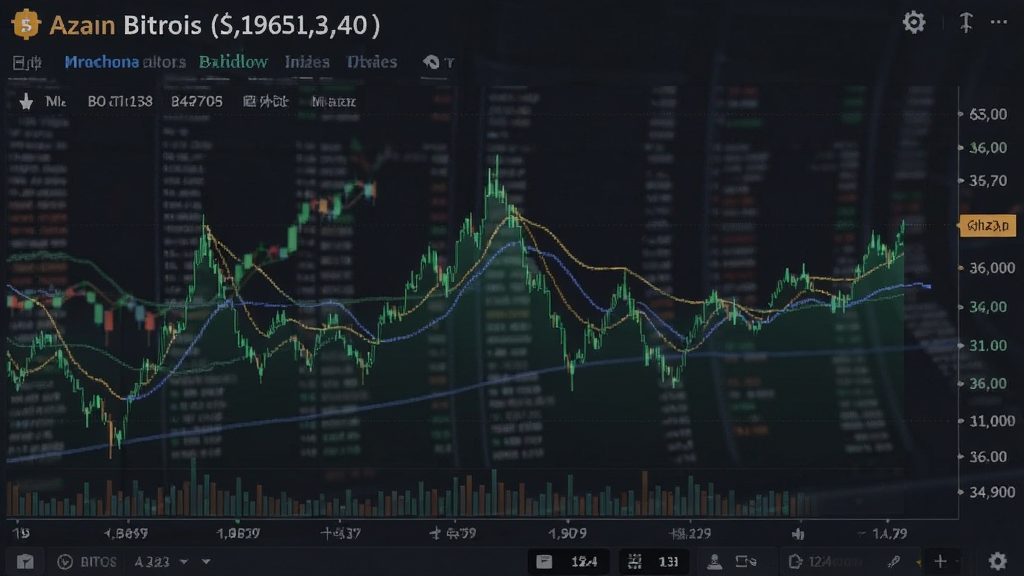Image resolution: width=1024 pixels, height=576 pixels.
Task: Click the BITOS label in bottom bar
Action: (x=98, y=562)
